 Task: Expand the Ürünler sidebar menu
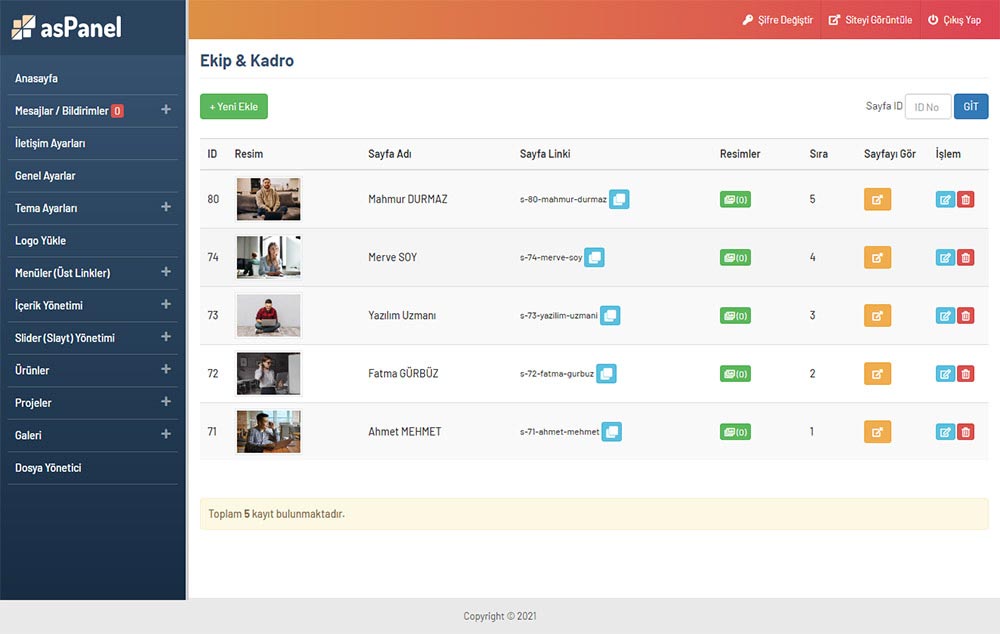[x=166, y=370]
